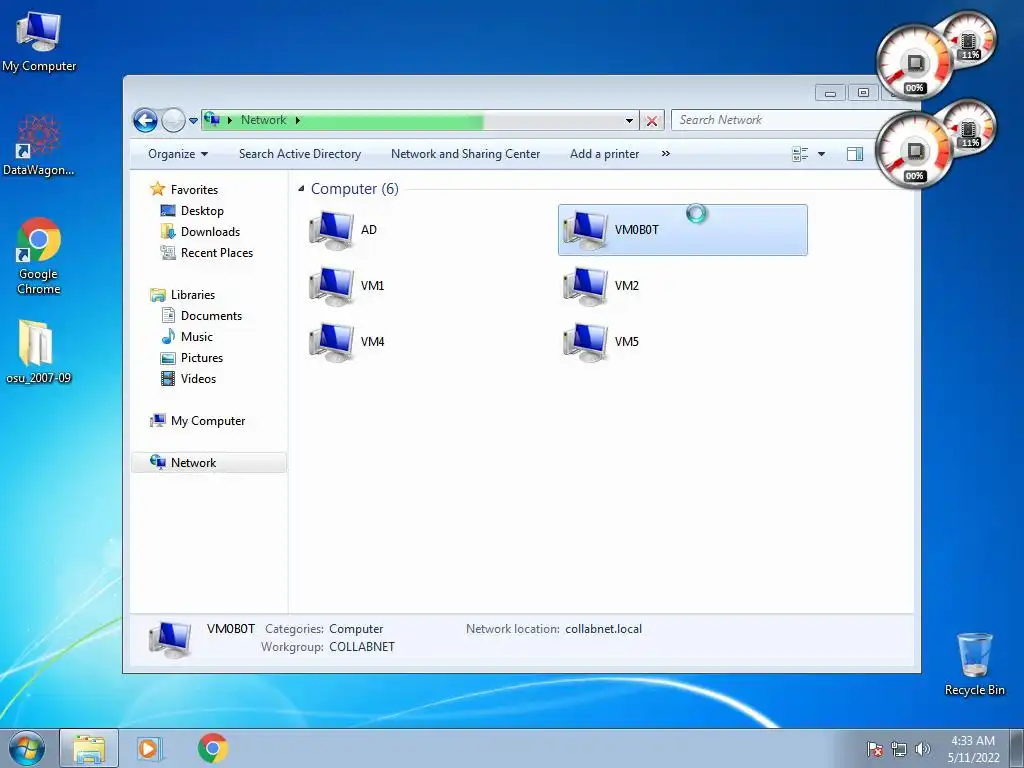Collapse the Computer (6) group
The height and width of the screenshot is (768, 1024).
pos(301,189)
